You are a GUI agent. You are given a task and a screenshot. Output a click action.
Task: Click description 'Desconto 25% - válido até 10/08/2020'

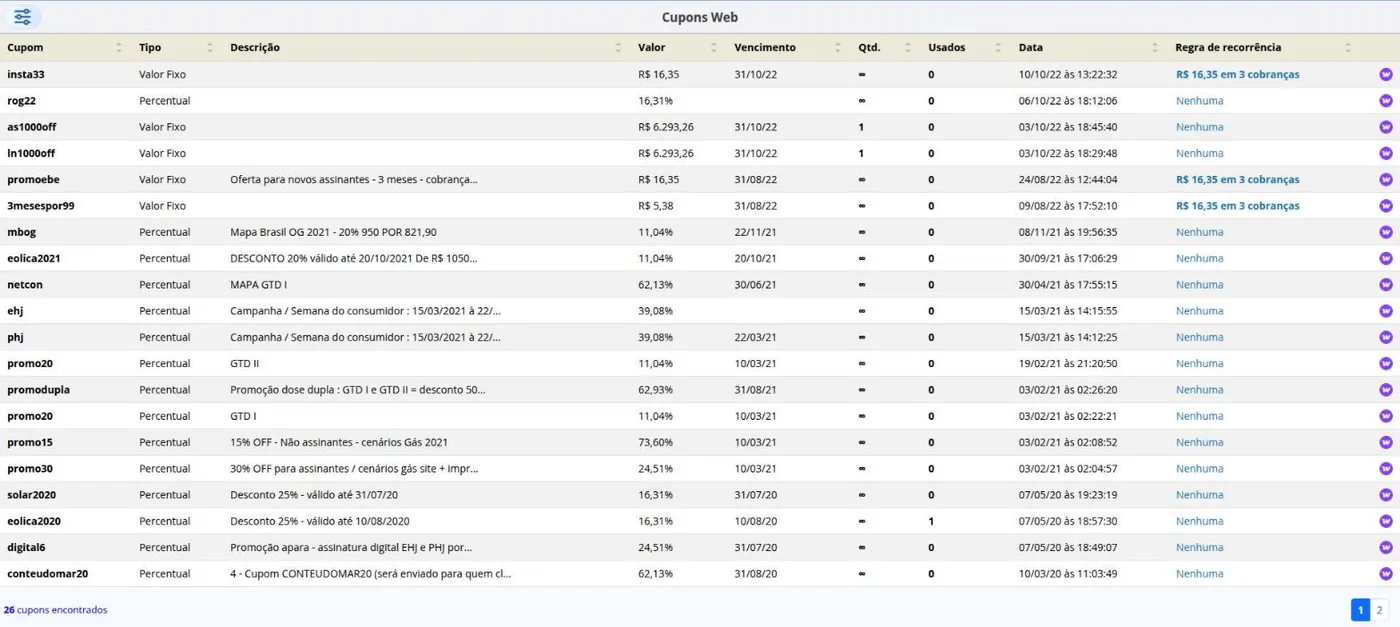(x=320, y=521)
